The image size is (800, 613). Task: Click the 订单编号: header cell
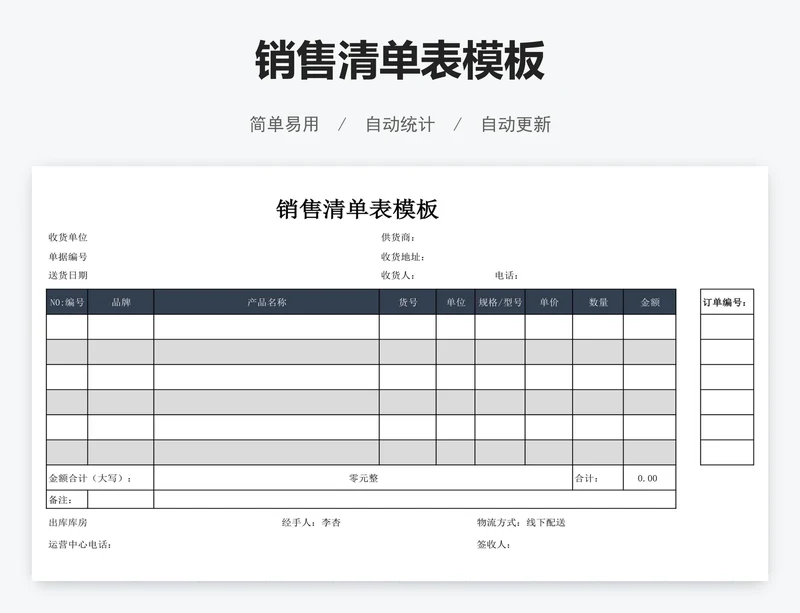click(727, 302)
